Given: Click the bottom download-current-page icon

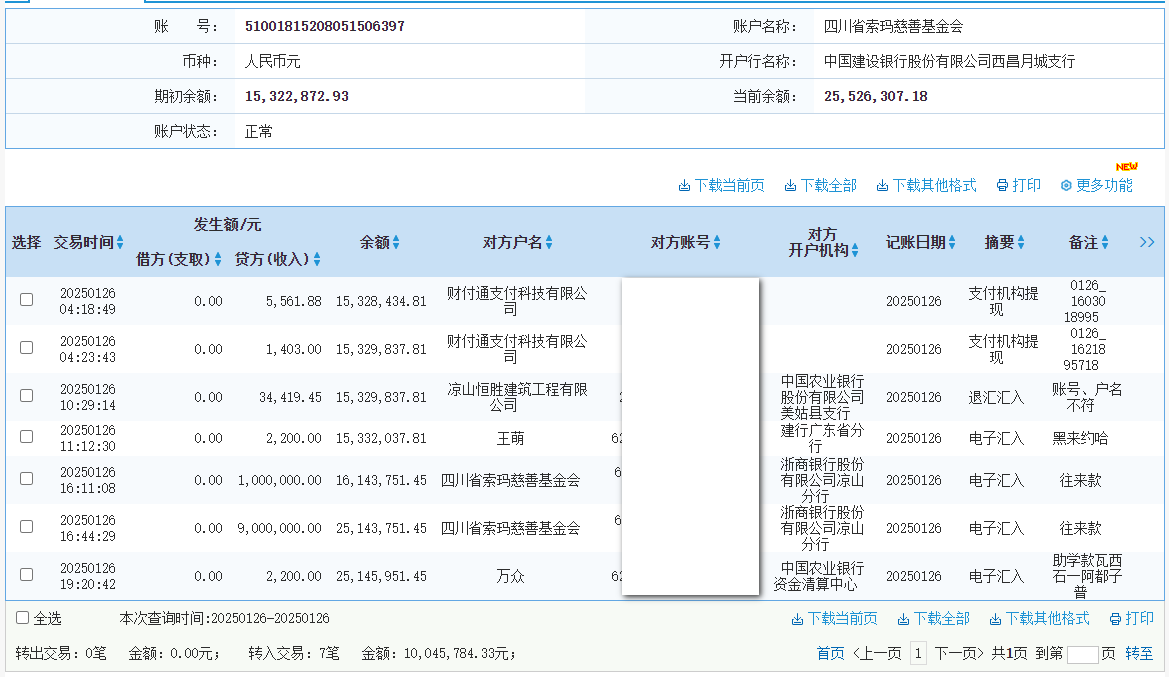Looking at the screenshot, I should (x=797, y=619).
